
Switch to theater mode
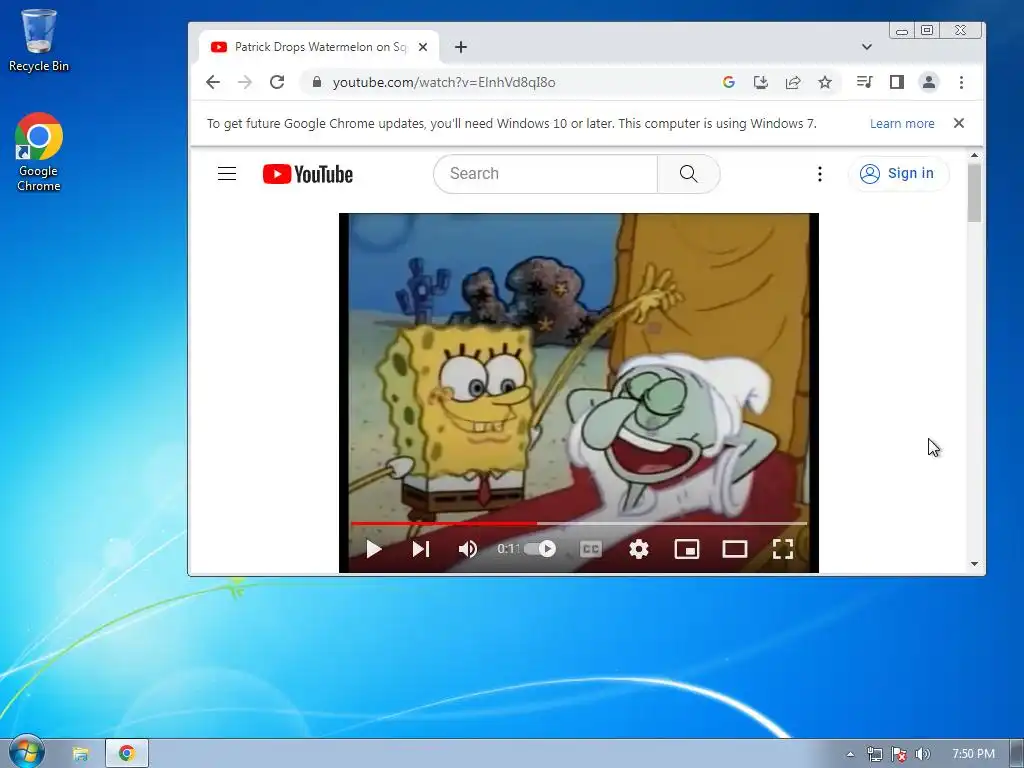pyautogui.click(x=735, y=549)
